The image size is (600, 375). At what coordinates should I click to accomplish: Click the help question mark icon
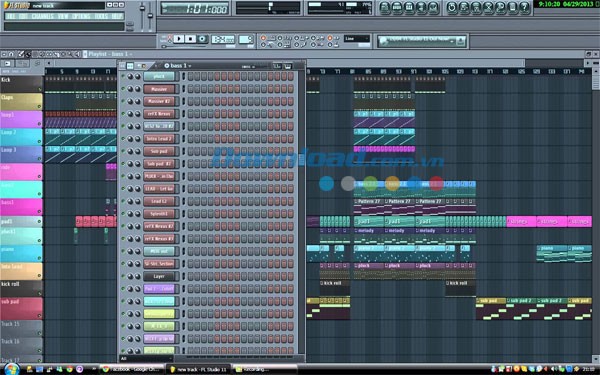[524, 8]
